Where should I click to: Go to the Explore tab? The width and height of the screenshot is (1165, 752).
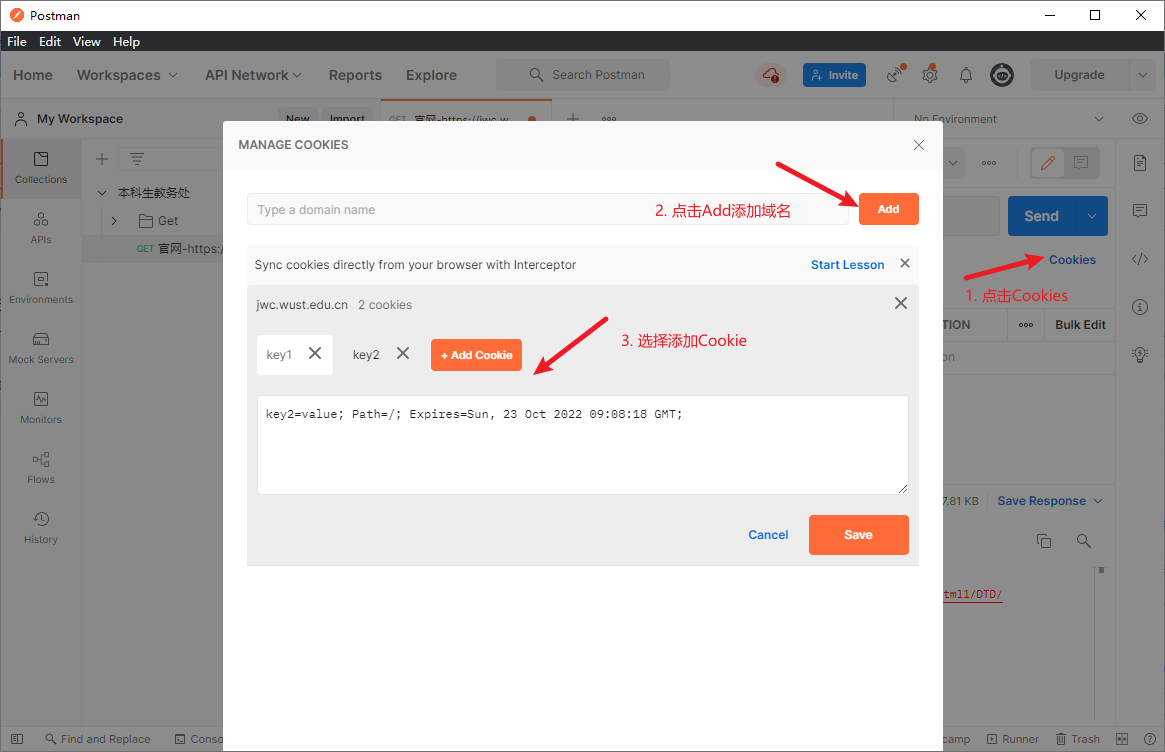431,75
